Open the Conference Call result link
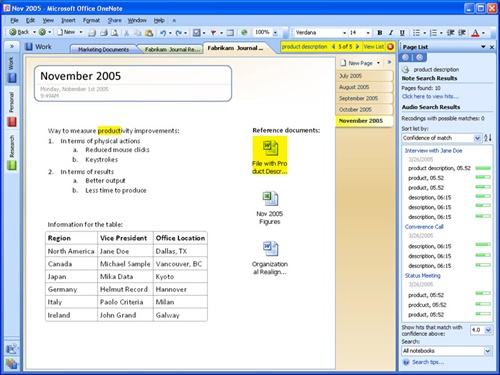500x375 pixels. pos(424,227)
